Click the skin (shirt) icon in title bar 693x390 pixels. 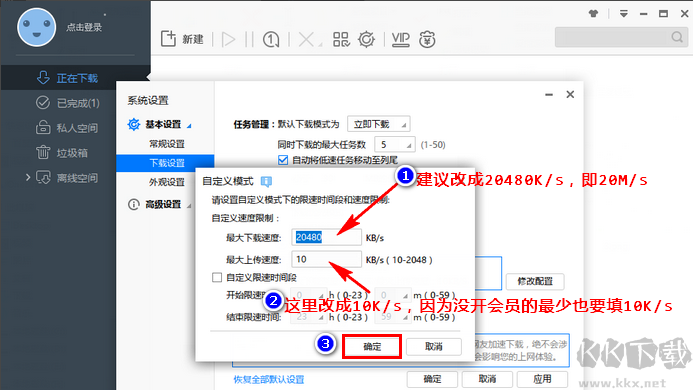594,14
